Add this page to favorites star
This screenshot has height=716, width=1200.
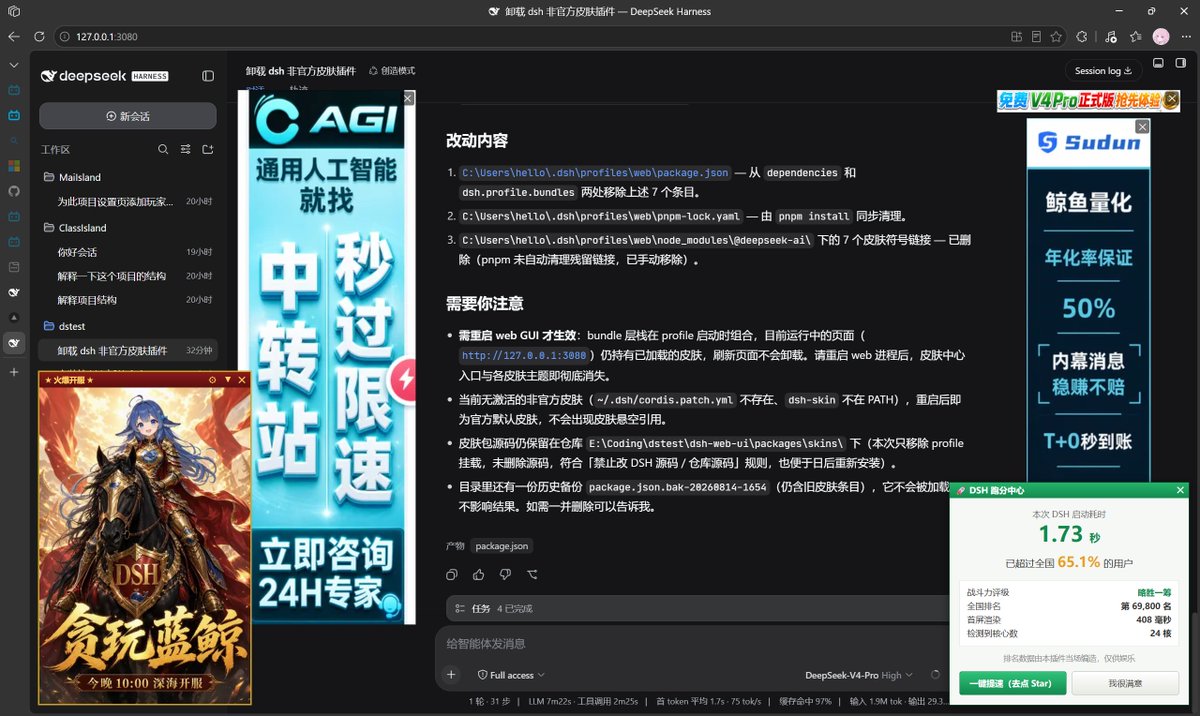[x=1057, y=37]
